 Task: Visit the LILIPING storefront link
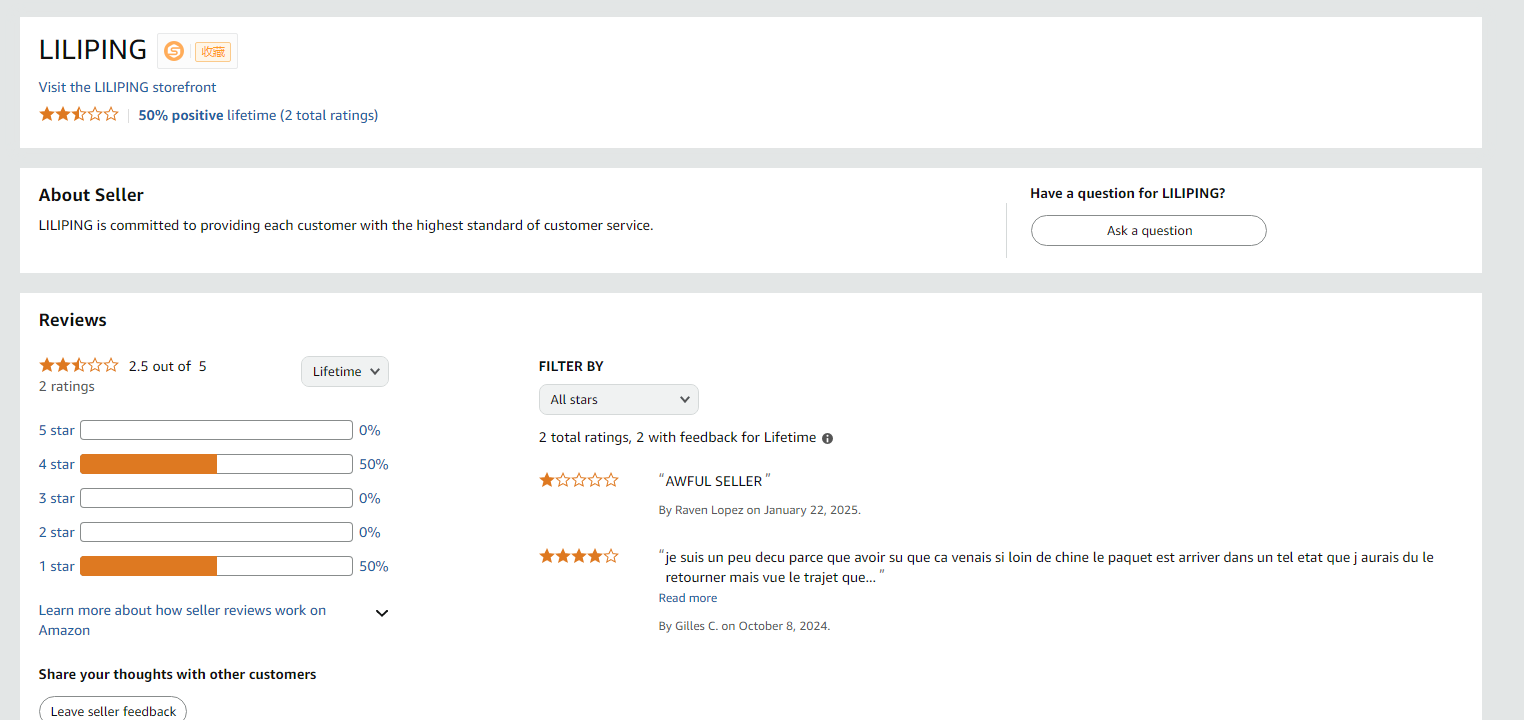point(127,87)
